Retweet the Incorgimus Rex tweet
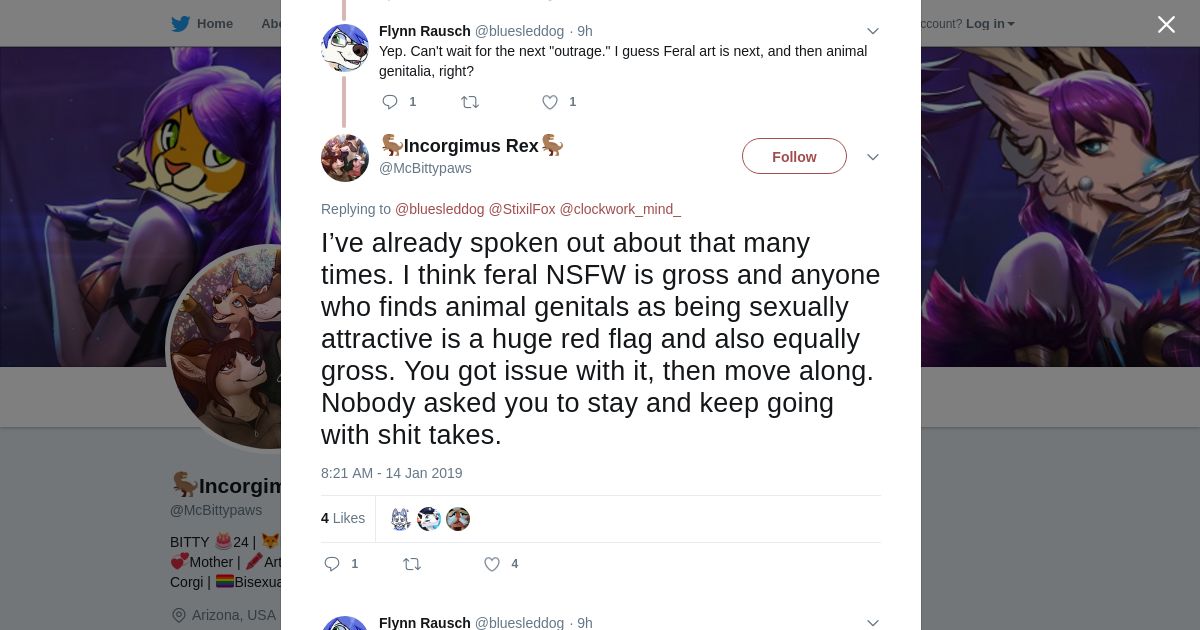 pos(411,564)
